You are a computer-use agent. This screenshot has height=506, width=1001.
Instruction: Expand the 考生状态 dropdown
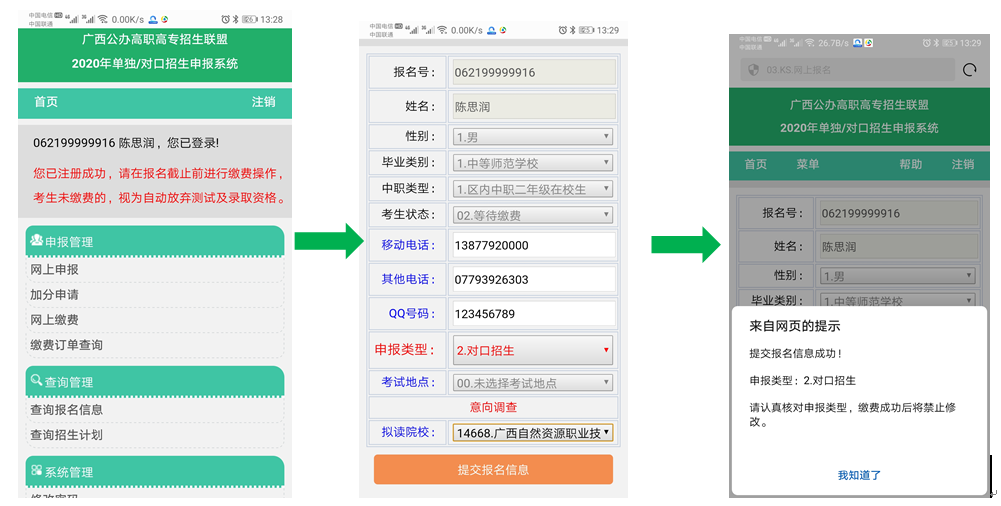click(x=533, y=215)
